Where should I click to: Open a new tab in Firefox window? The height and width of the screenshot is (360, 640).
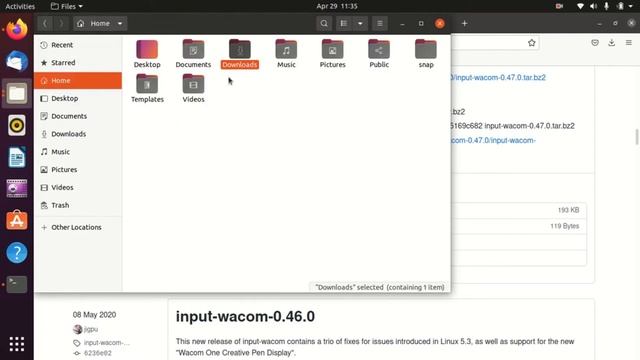click(464, 23)
